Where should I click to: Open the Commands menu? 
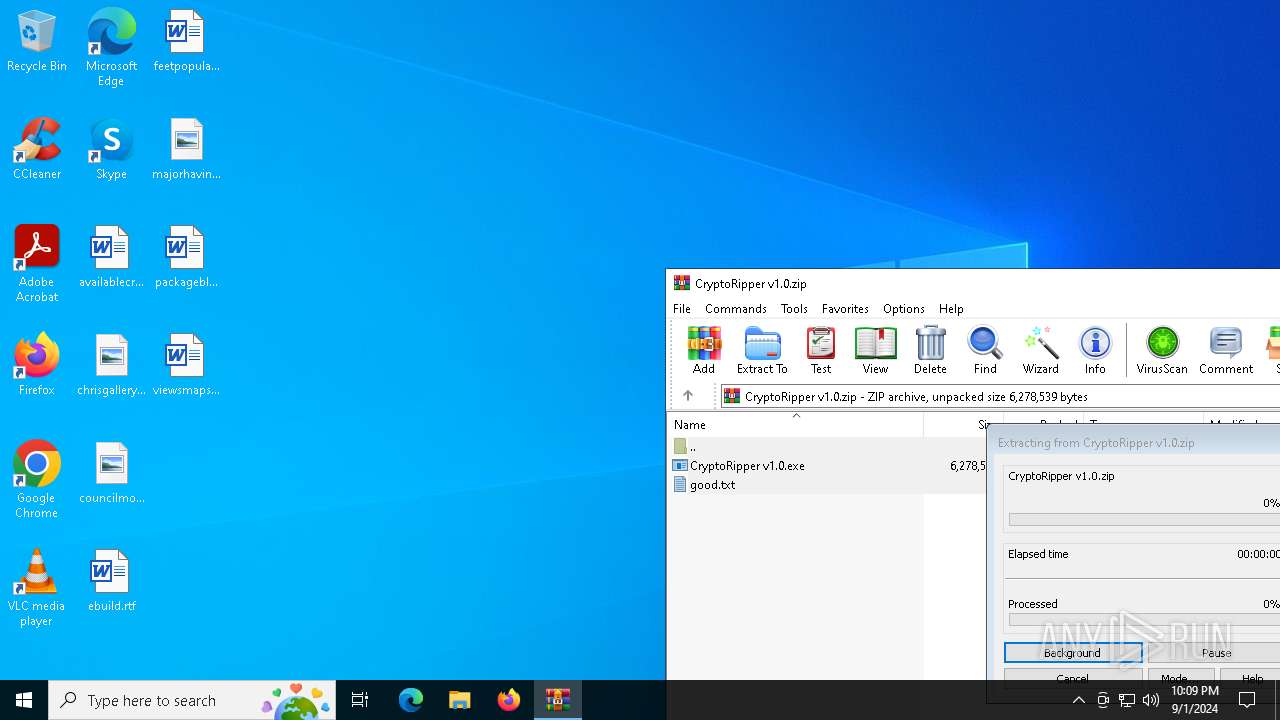point(736,309)
